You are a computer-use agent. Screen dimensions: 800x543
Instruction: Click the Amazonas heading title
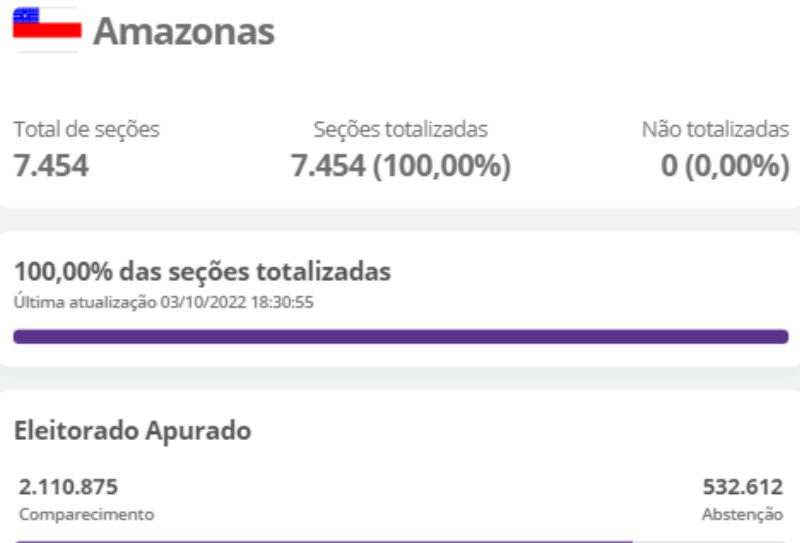[184, 32]
